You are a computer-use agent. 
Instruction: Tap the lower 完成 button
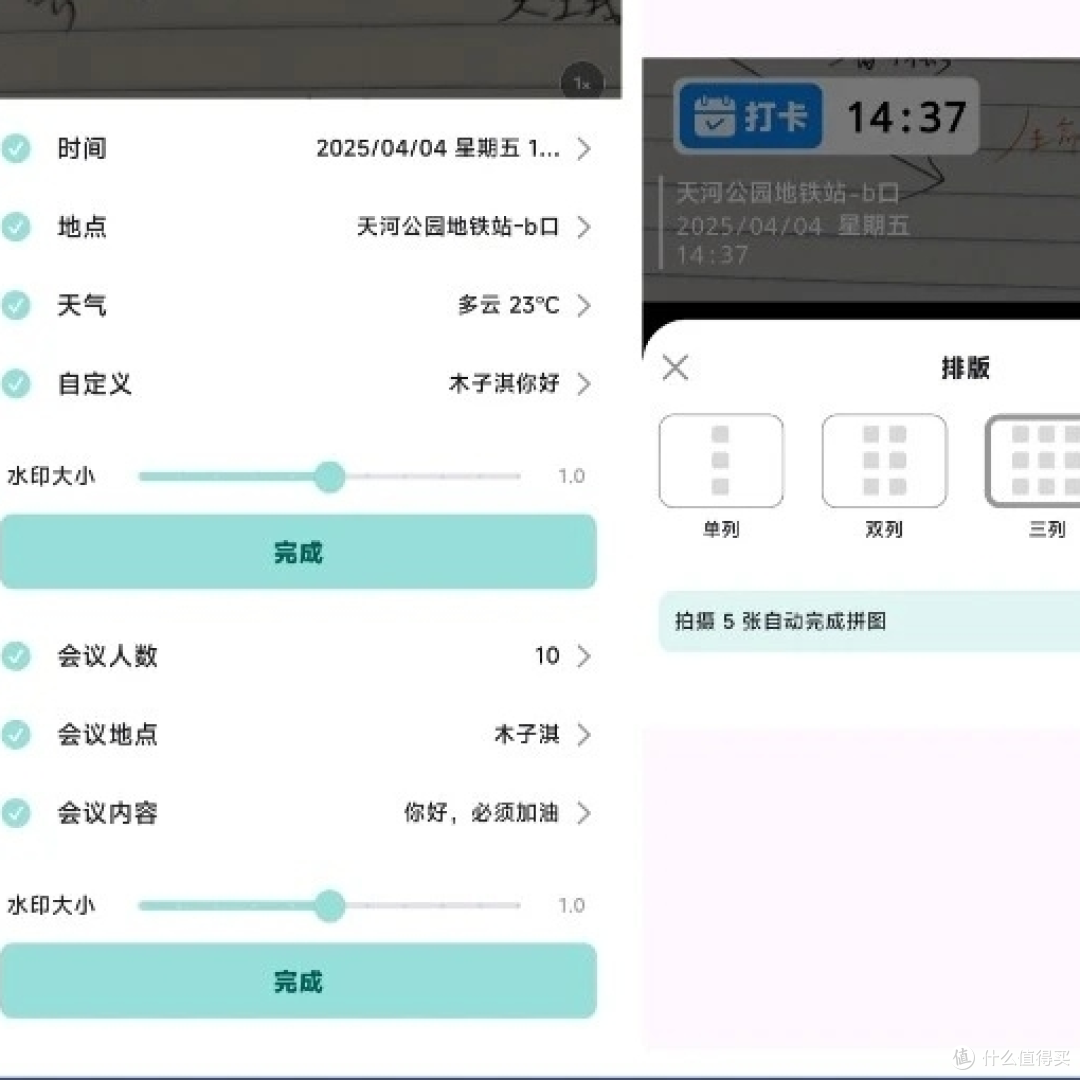(298, 981)
